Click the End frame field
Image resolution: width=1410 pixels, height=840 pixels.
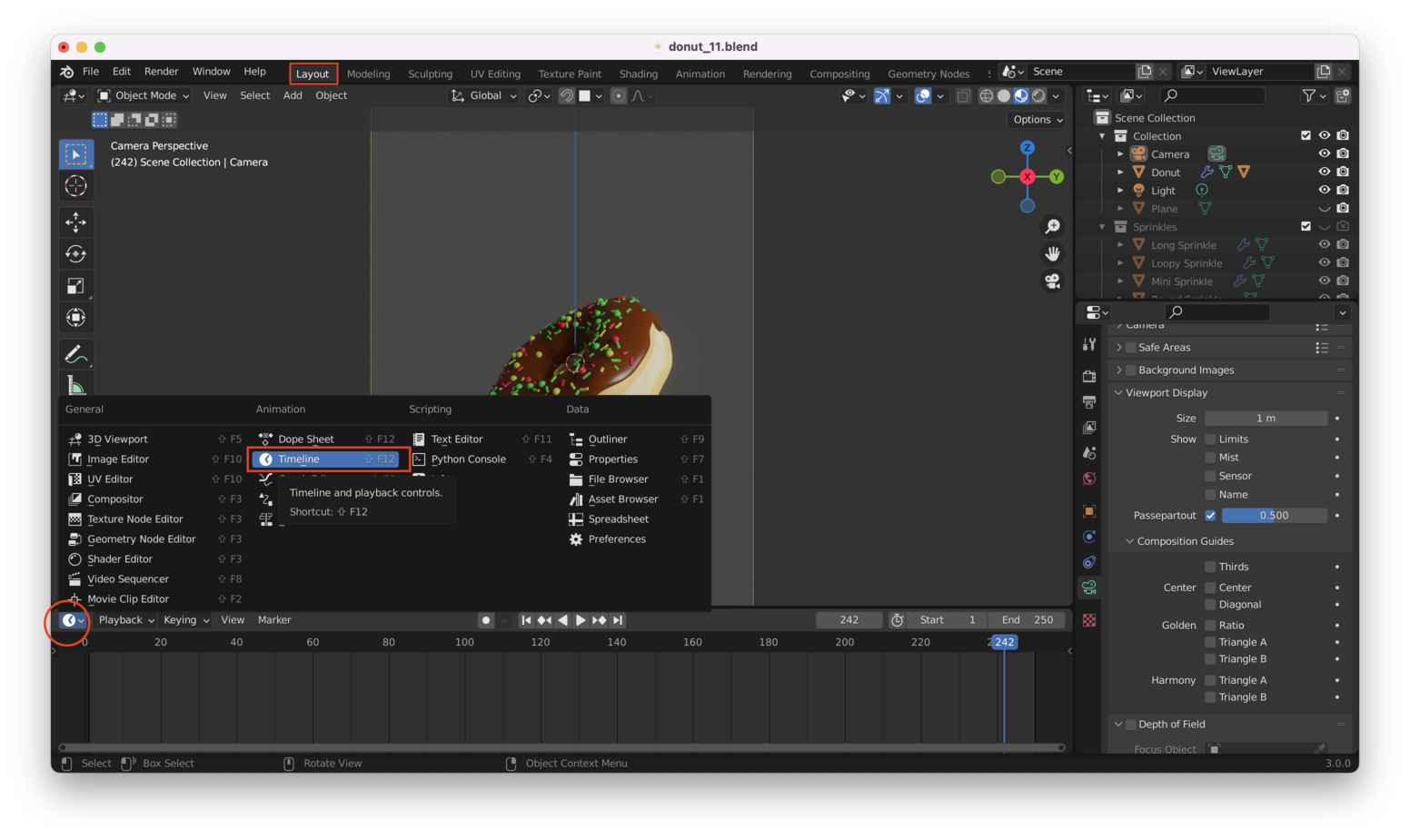coord(1027,620)
